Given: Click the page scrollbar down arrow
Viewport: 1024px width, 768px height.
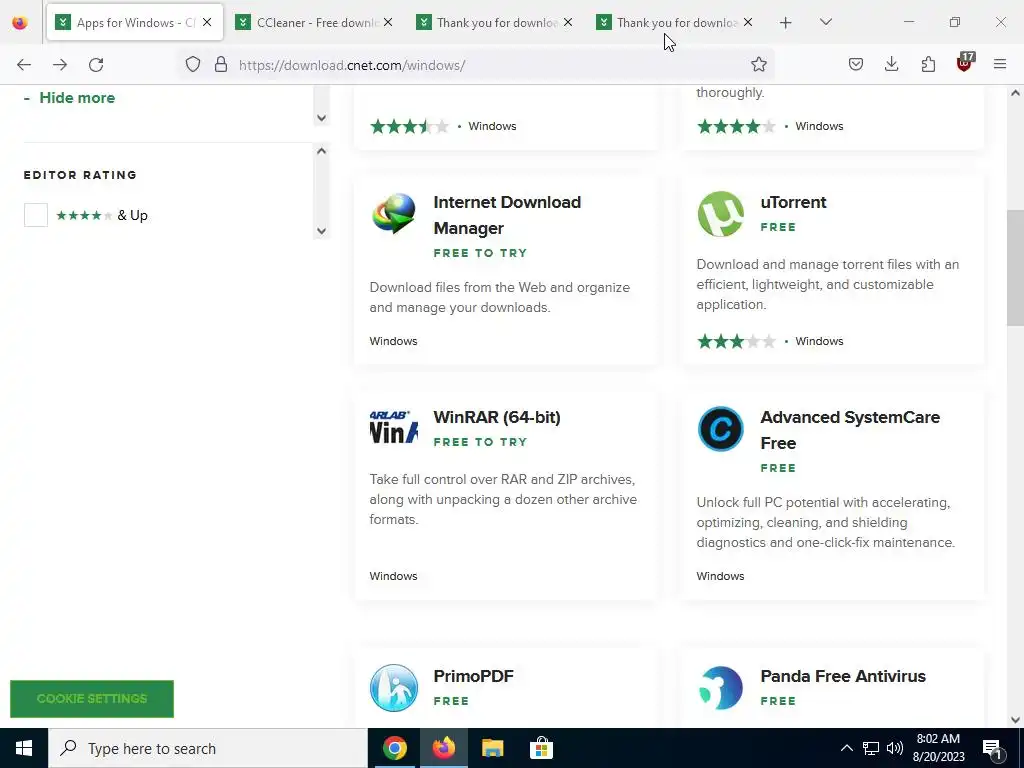Looking at the screenshot, I should click(x=1015, y=720).
